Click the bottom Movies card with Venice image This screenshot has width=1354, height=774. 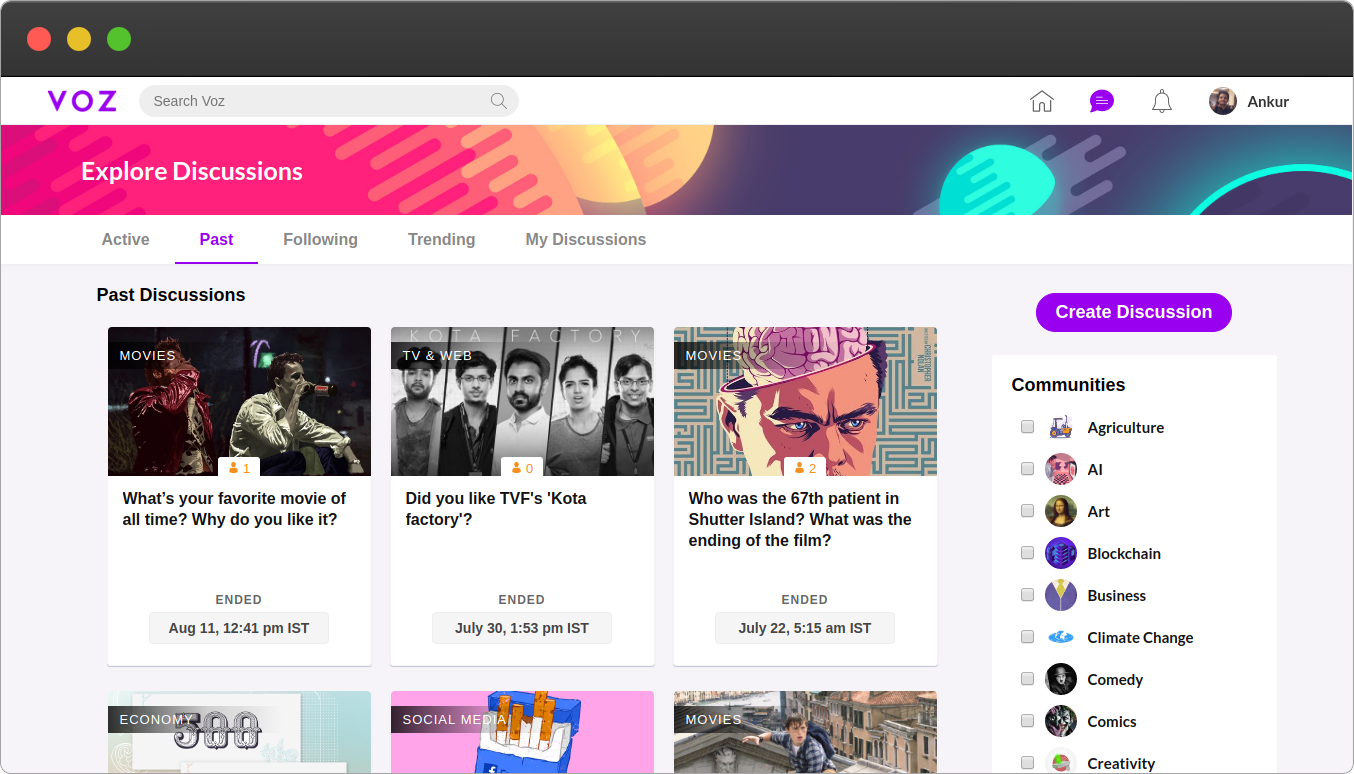coord(805,732)
